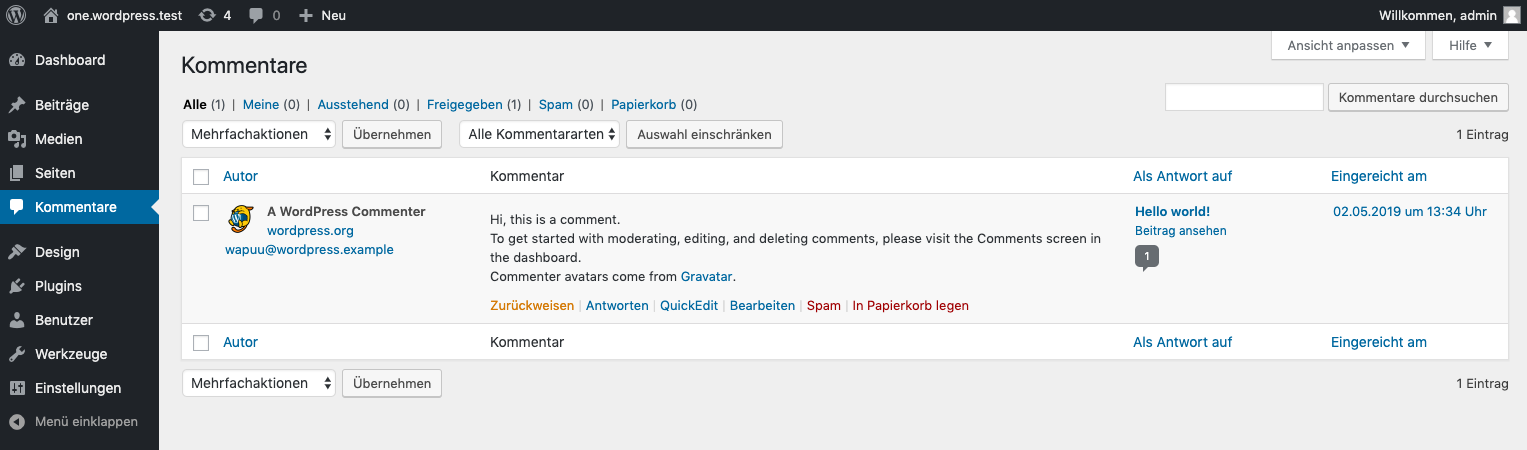Open the bottom Mehrfachaktionen dropdown
Viewport: 1527px width, 450px height.
pyautogui.click(x=259, y=383)
